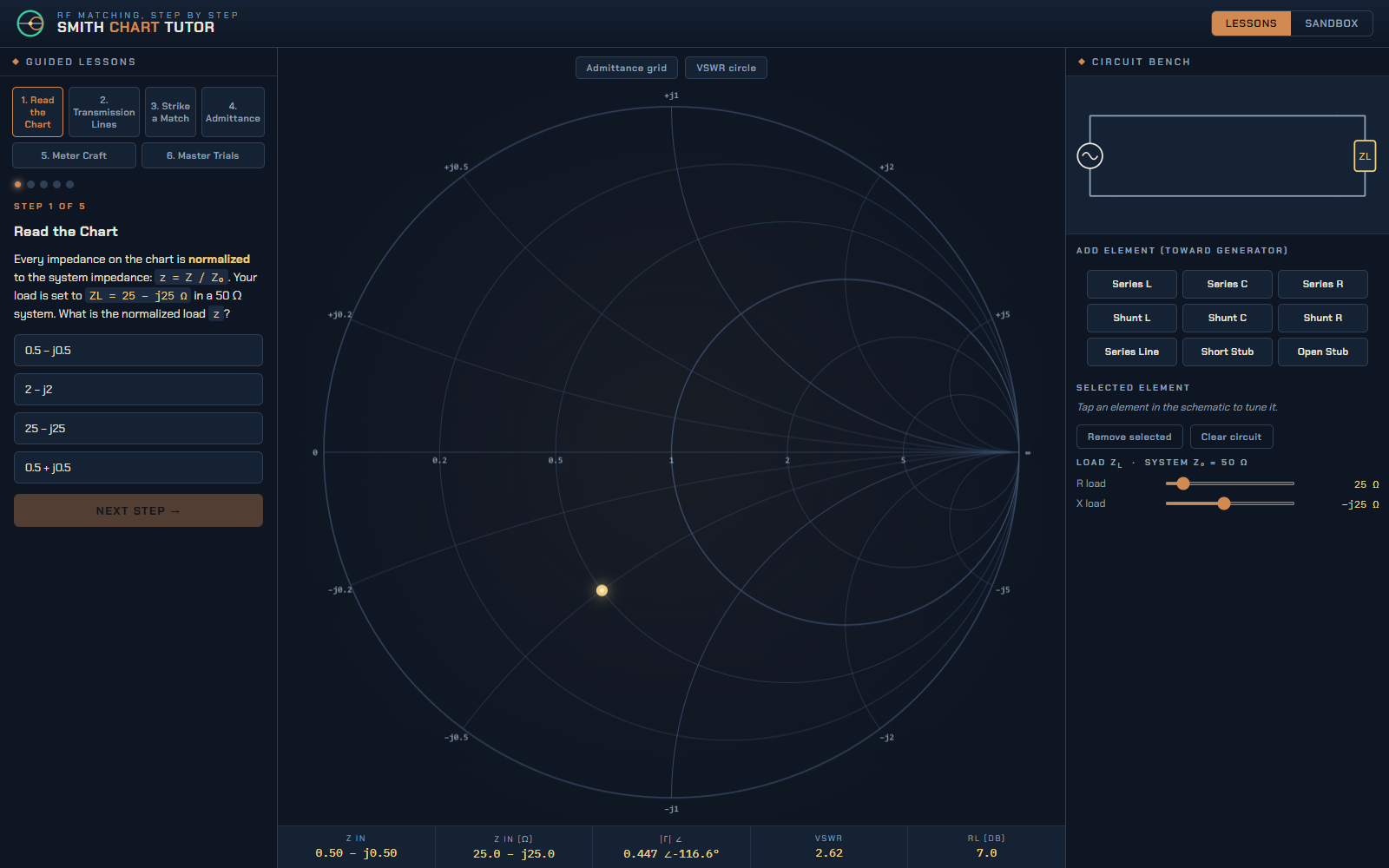
Task: Click the +j5 reactance label
Action: tap(1003, 314)
